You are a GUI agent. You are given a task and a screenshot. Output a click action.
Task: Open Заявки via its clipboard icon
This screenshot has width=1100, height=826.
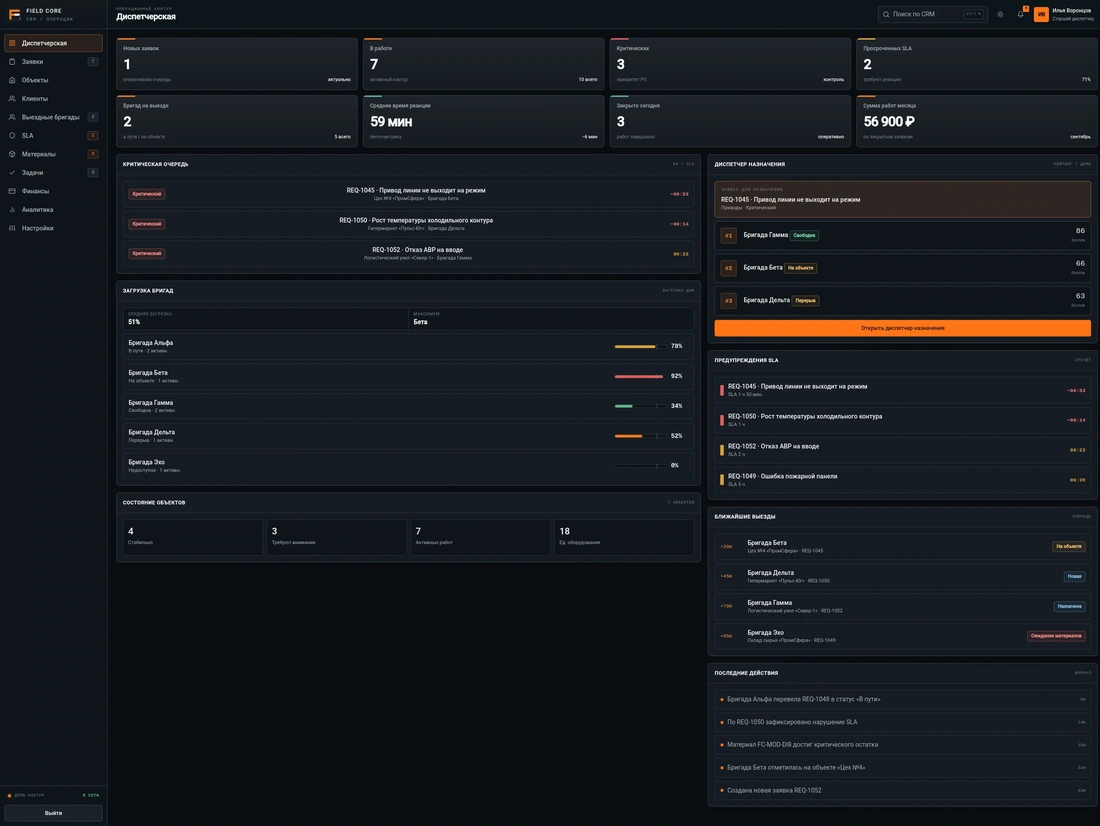pos(12,62)
